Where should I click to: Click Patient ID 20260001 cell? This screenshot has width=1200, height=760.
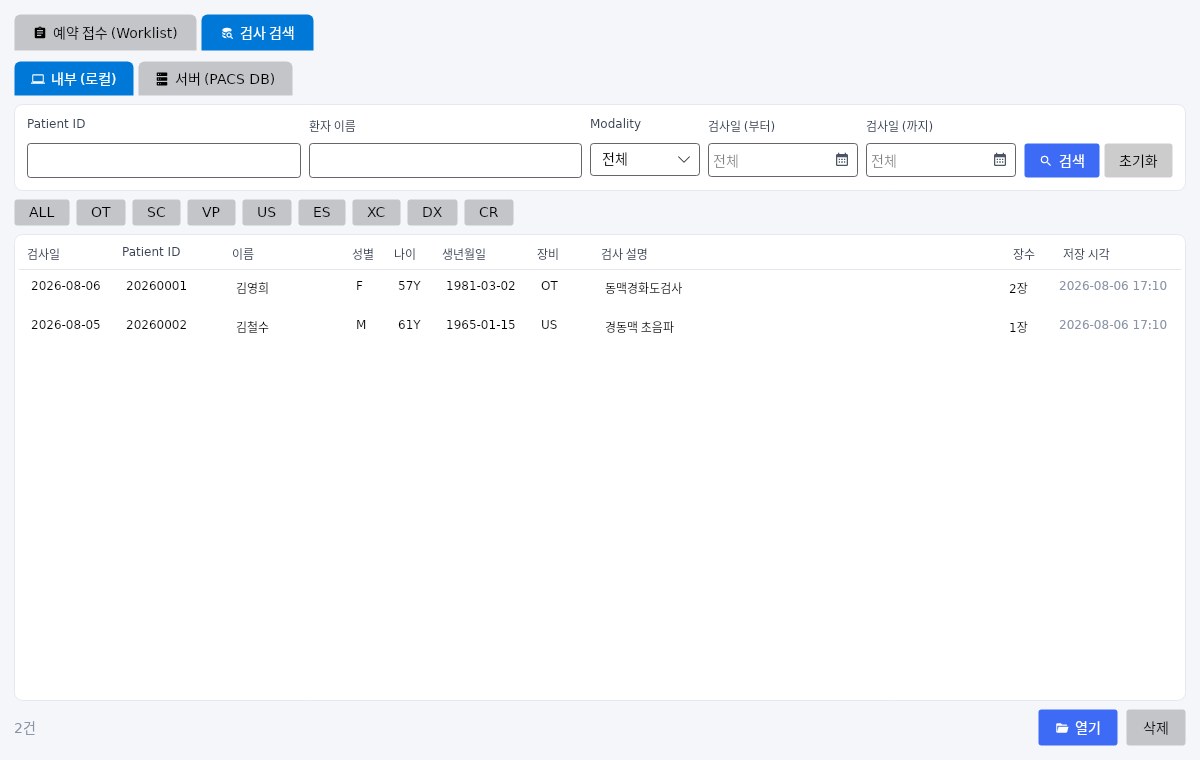click(156, 286)
